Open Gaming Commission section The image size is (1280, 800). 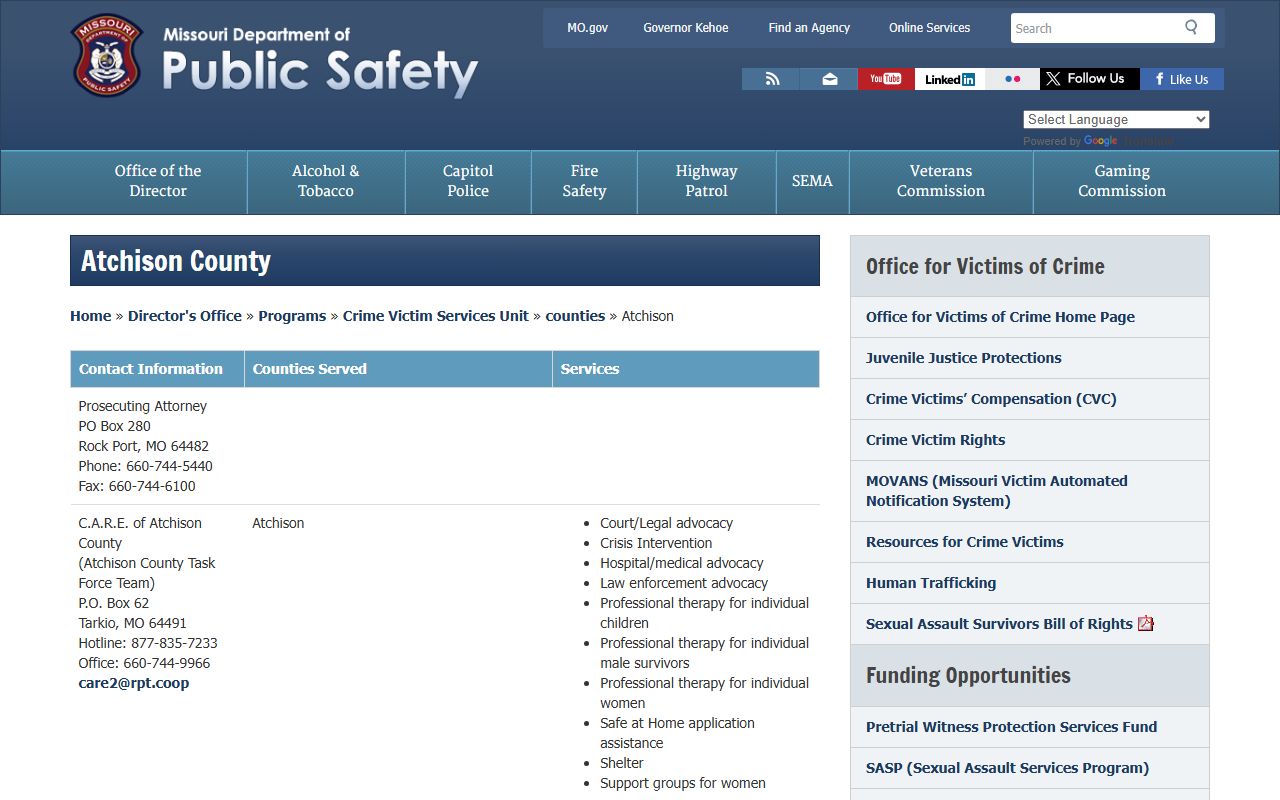point(1122,181)
